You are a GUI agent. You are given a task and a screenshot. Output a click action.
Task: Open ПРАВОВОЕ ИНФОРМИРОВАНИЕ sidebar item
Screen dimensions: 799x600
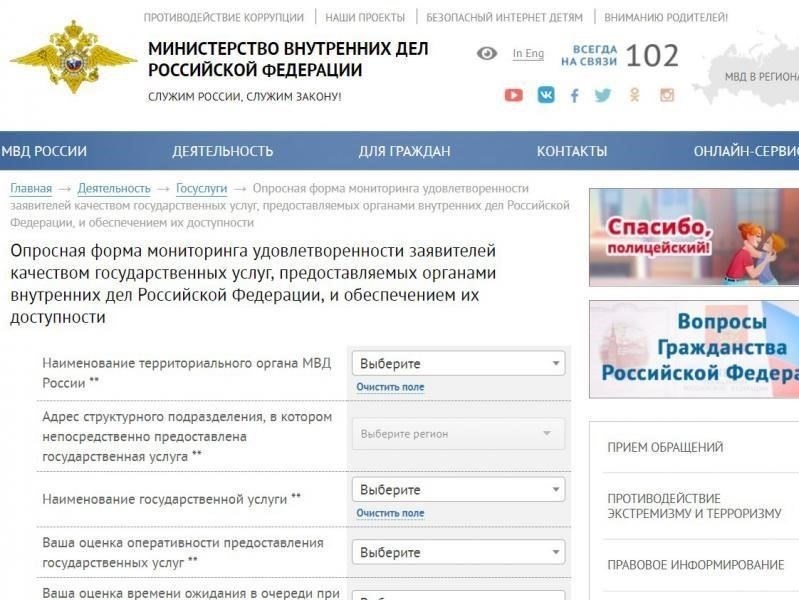click(x=696, y=565)
